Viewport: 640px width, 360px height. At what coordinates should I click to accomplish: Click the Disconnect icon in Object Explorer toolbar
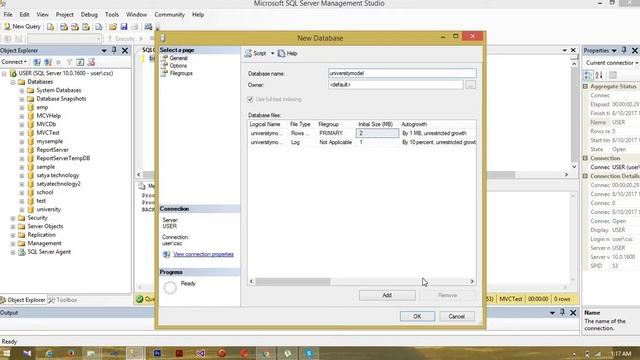pyautogui.click(x=48, y=62)
